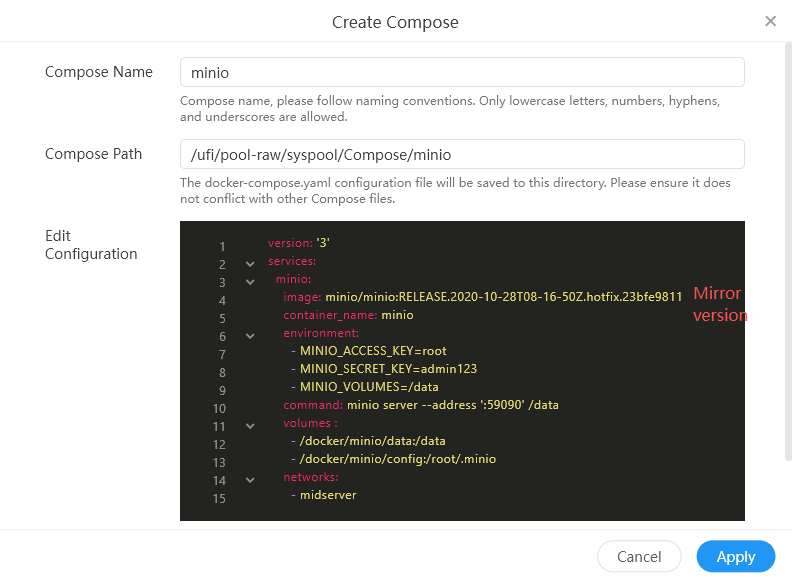Collapse the volumes section fold arrow
The image size is (792, 579).
pyautogui.click(x=250, y=426)
